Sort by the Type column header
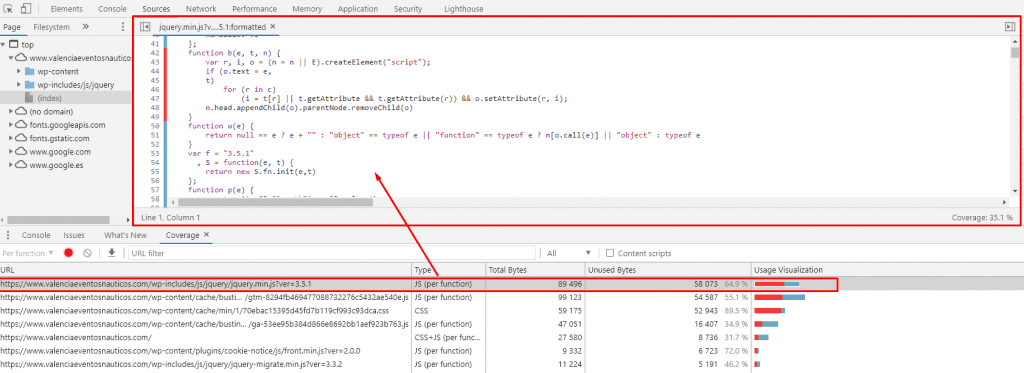The width and height of the screenshot is (1024, 373). (x=449, y=270)
